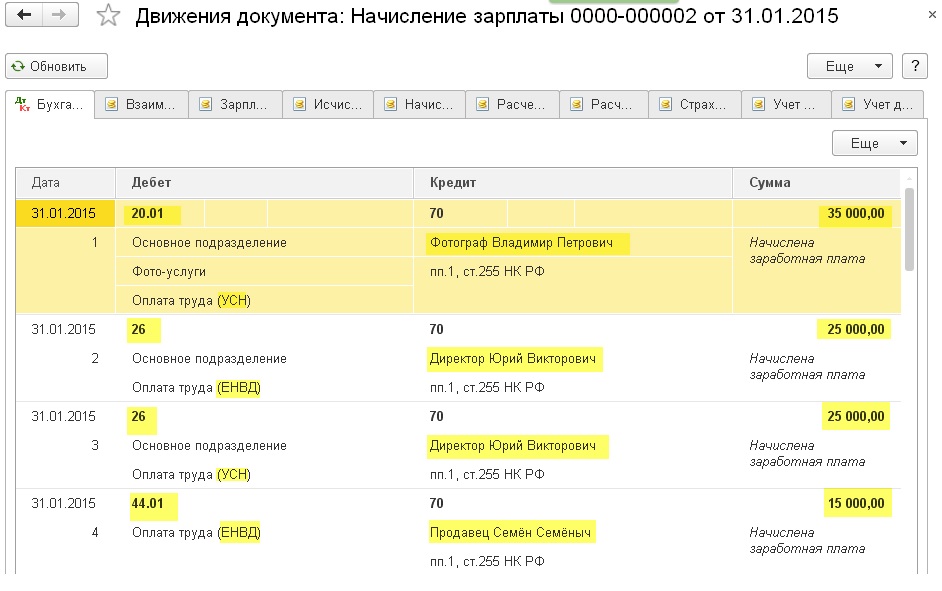Open the Исчис... tab
This screenshot has height=591, width=942.
pyautogui.click(x=328, y=105)
